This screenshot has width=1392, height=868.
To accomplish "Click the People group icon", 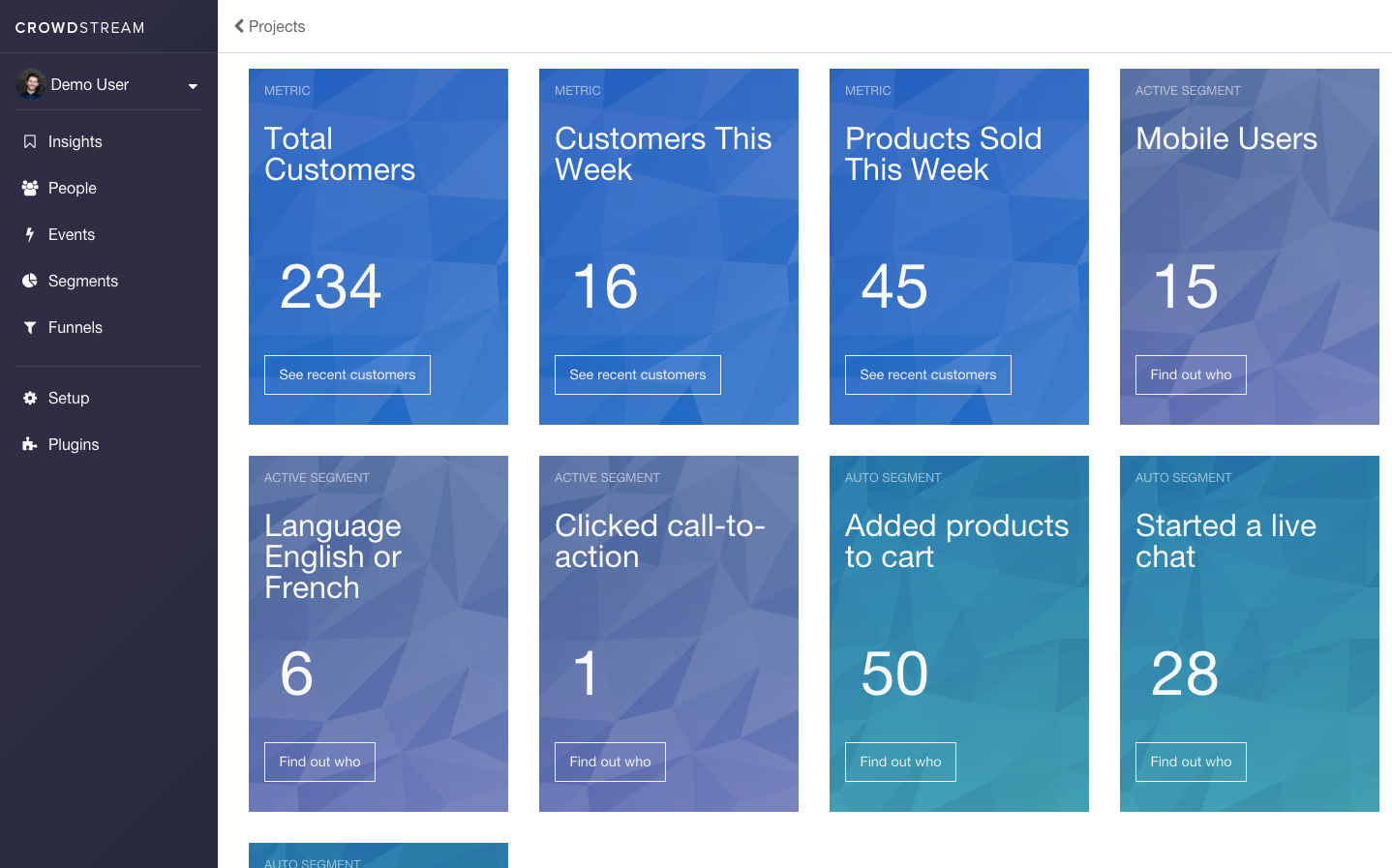I will click(x=30, y=188).
